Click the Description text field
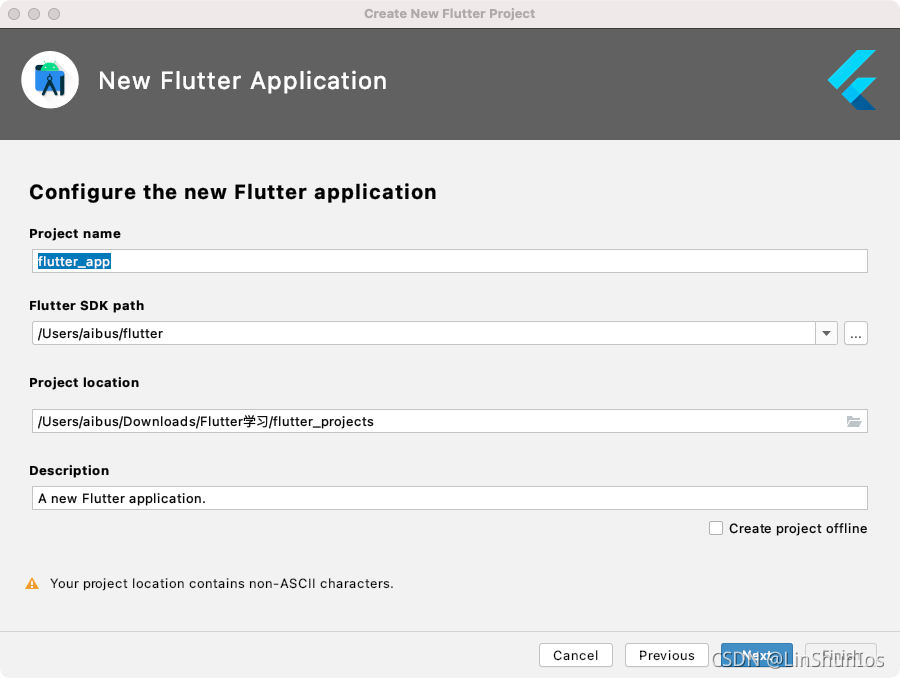 pos(449,498)
